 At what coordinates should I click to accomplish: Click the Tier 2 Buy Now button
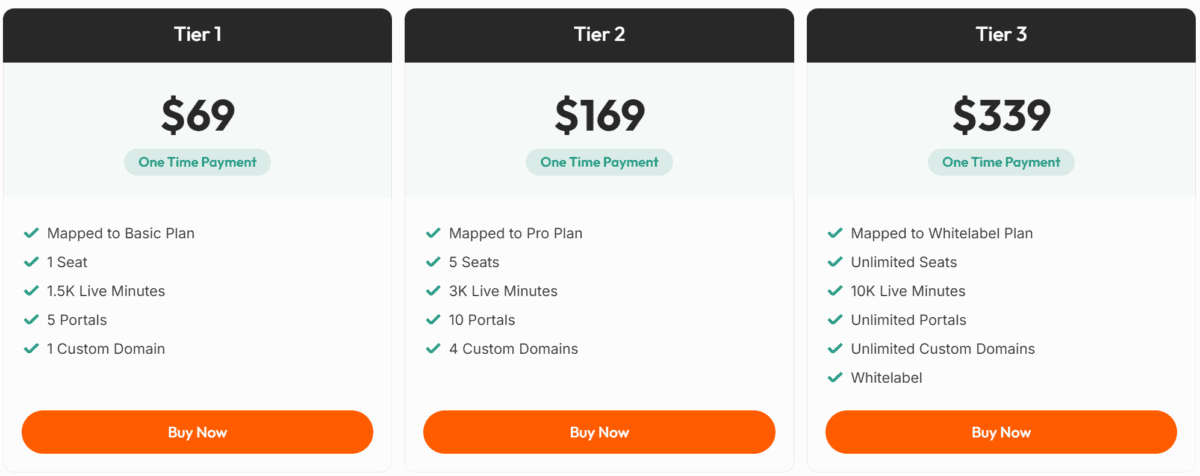coord(599,432)
